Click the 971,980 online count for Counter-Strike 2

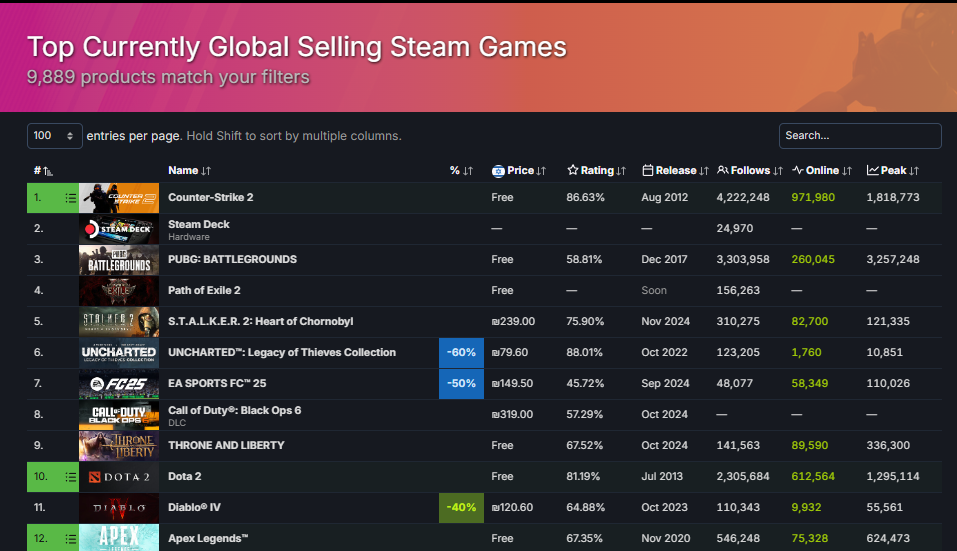point(813,198)
